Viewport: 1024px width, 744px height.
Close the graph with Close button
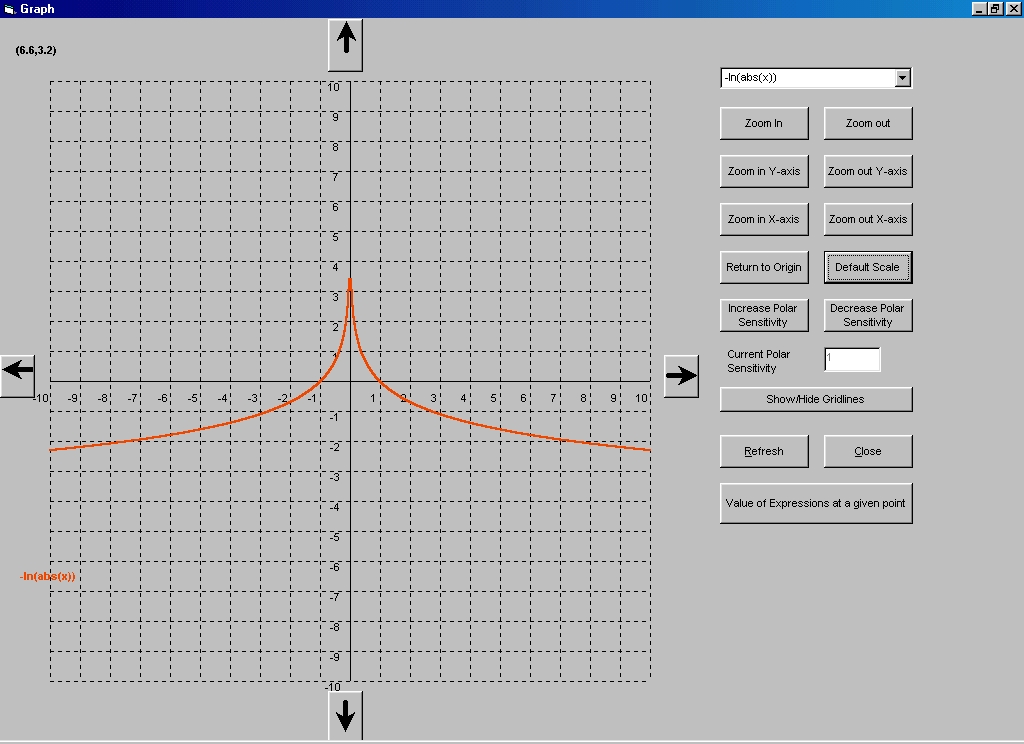868,451
